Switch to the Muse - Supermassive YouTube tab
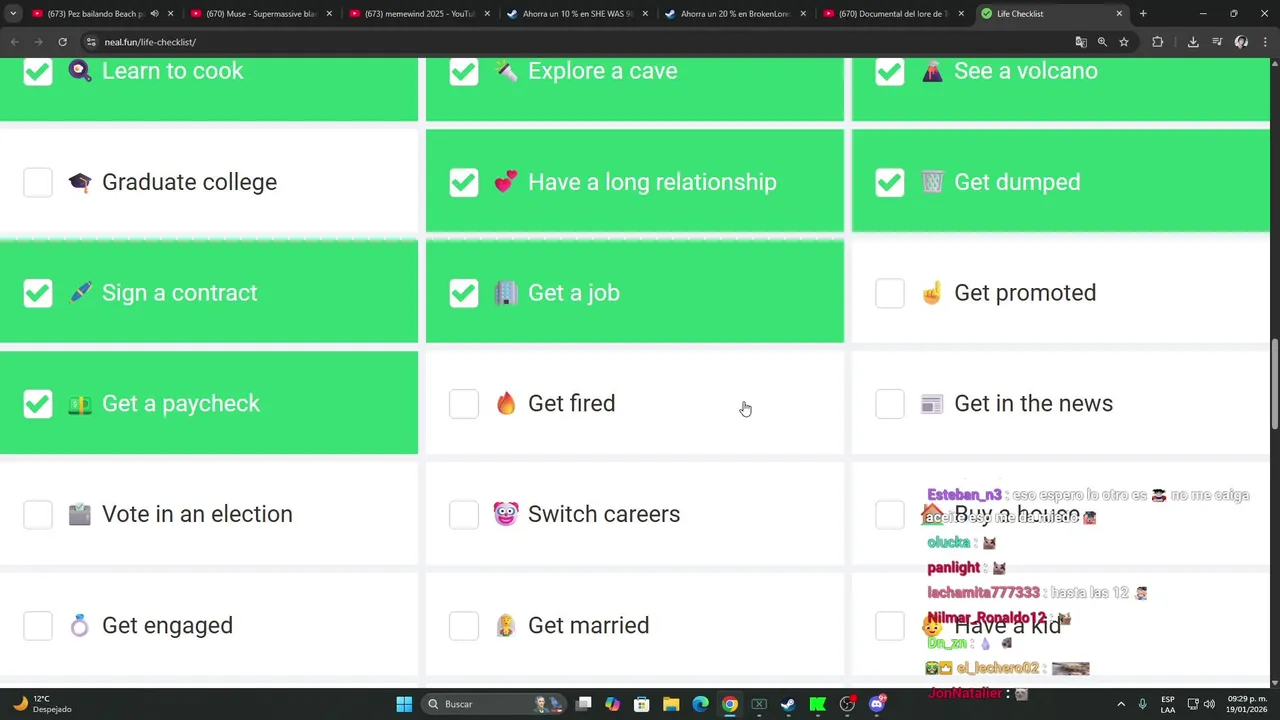This screenshot has height=720, width=1280. (260, 14)
